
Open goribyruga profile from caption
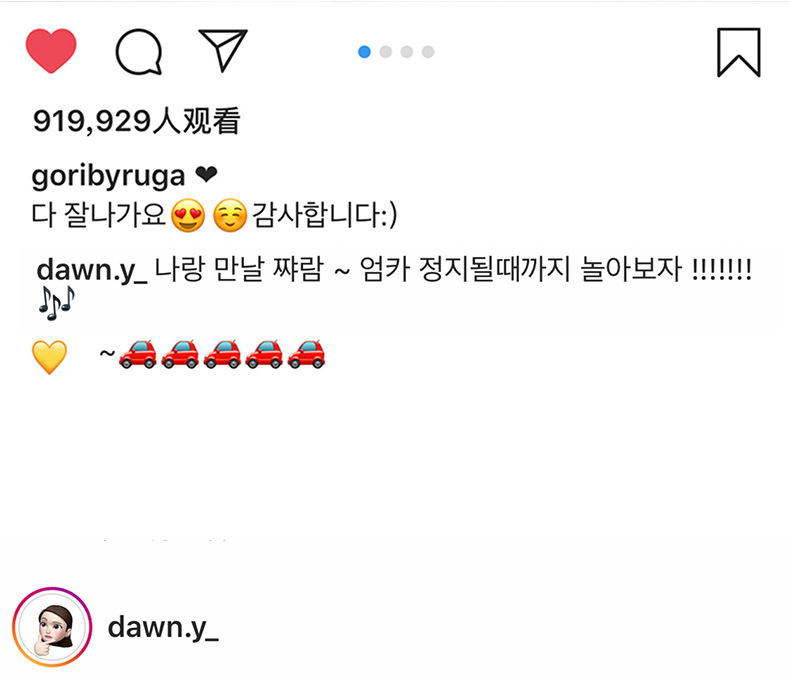pos(108,176)
